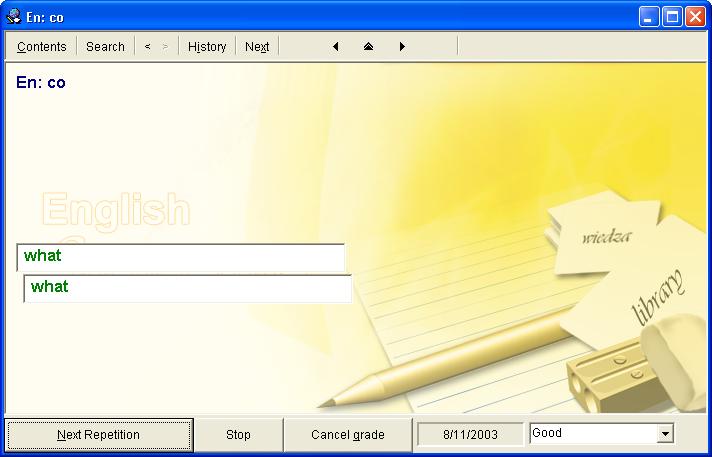This screenshot has height=457, width=712.
Task: Click the left triangle arrow in toolbar
Action: coord(335,46)
